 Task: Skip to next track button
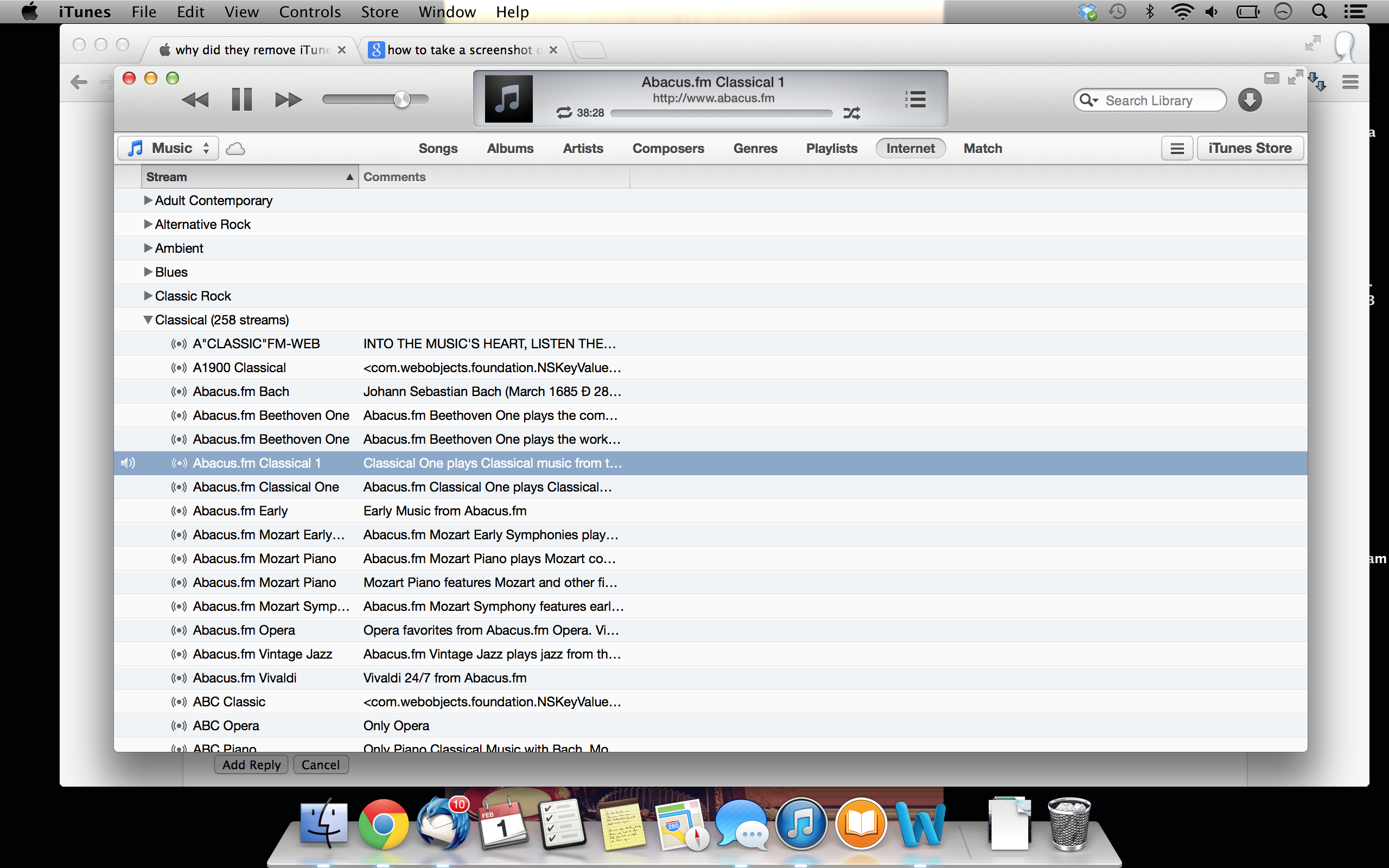point(288,100)
